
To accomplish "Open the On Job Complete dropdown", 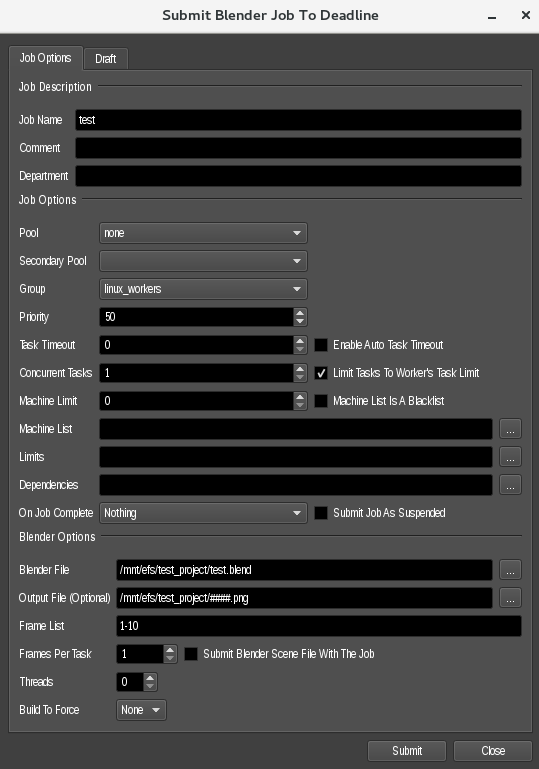I will [204, 513].
